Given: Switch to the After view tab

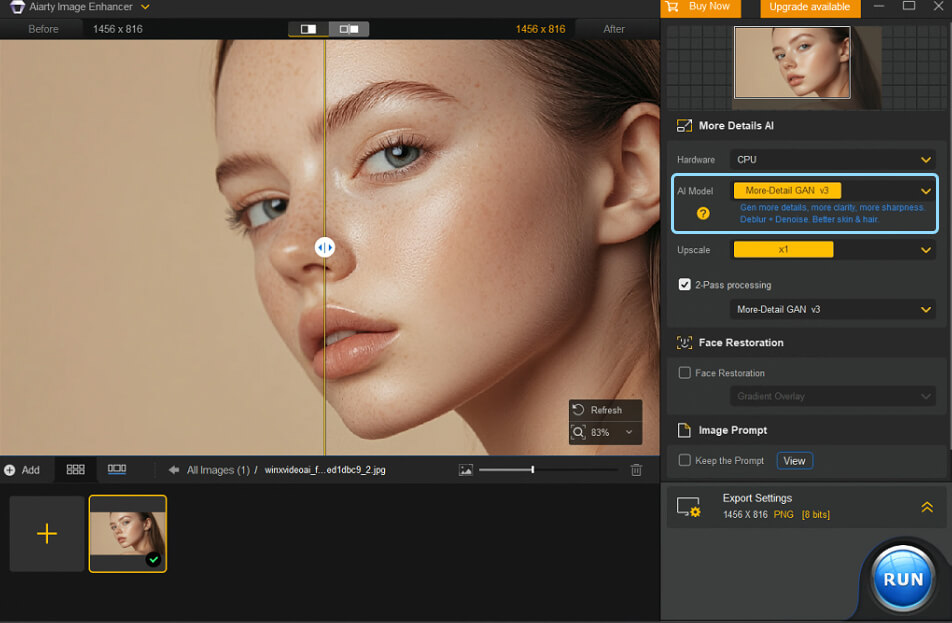Looking at the screenshot, I should coord(613,29).
